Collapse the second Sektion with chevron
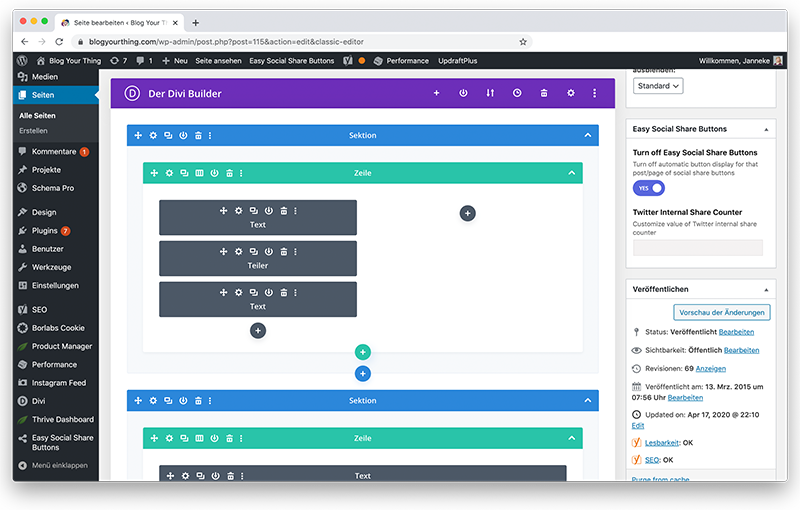 coord(588,400)
